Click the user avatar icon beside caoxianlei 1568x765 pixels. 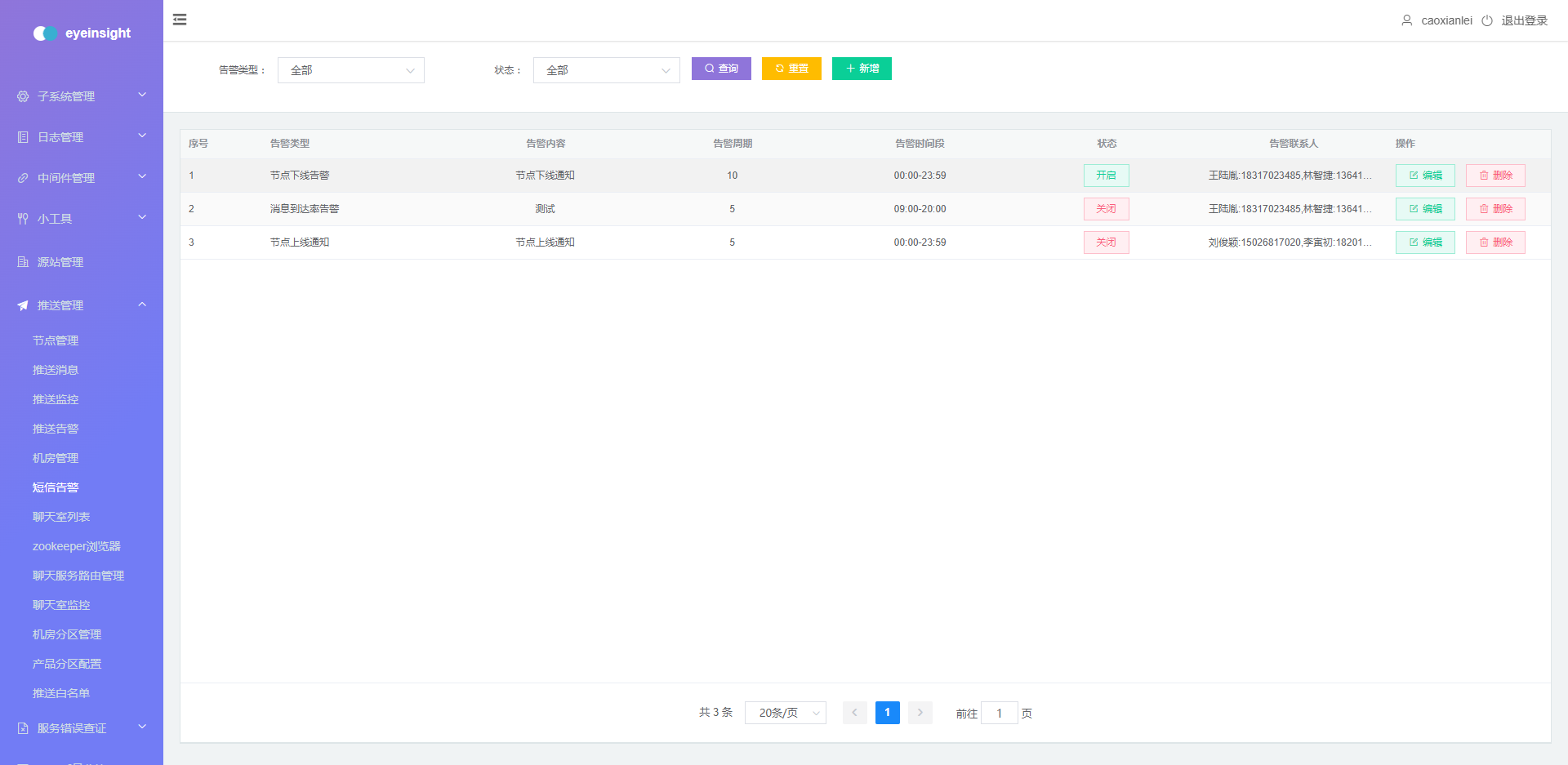[x=1406, y=20]
